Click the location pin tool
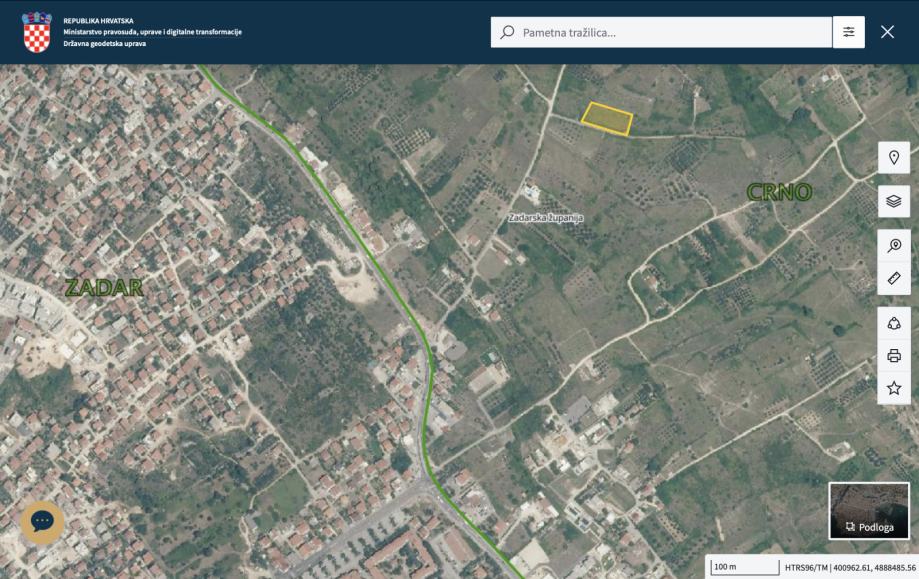919x579 pixels. coord(893,157)
